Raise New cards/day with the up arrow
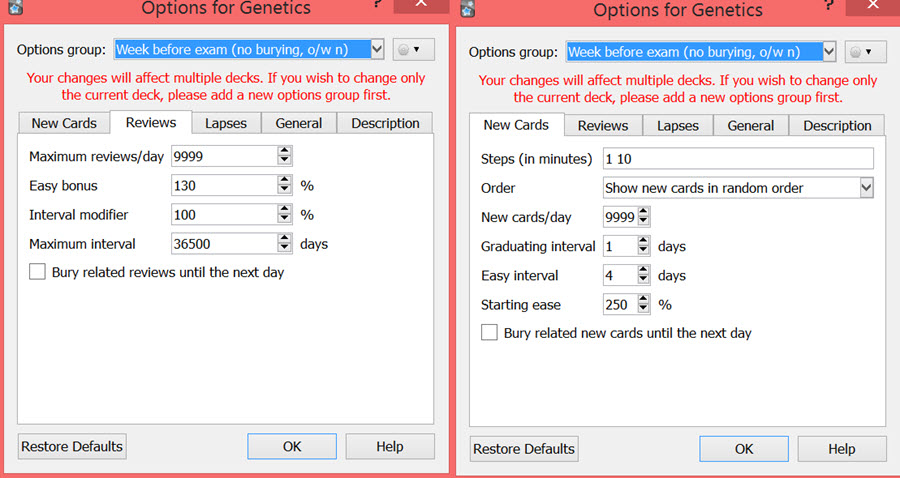Screen dimensions: 900x478 pyautogui.click(x=643, y=212)
